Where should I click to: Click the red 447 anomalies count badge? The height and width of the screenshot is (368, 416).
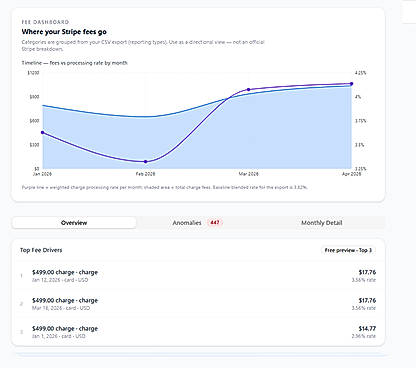tap(215, 222)
